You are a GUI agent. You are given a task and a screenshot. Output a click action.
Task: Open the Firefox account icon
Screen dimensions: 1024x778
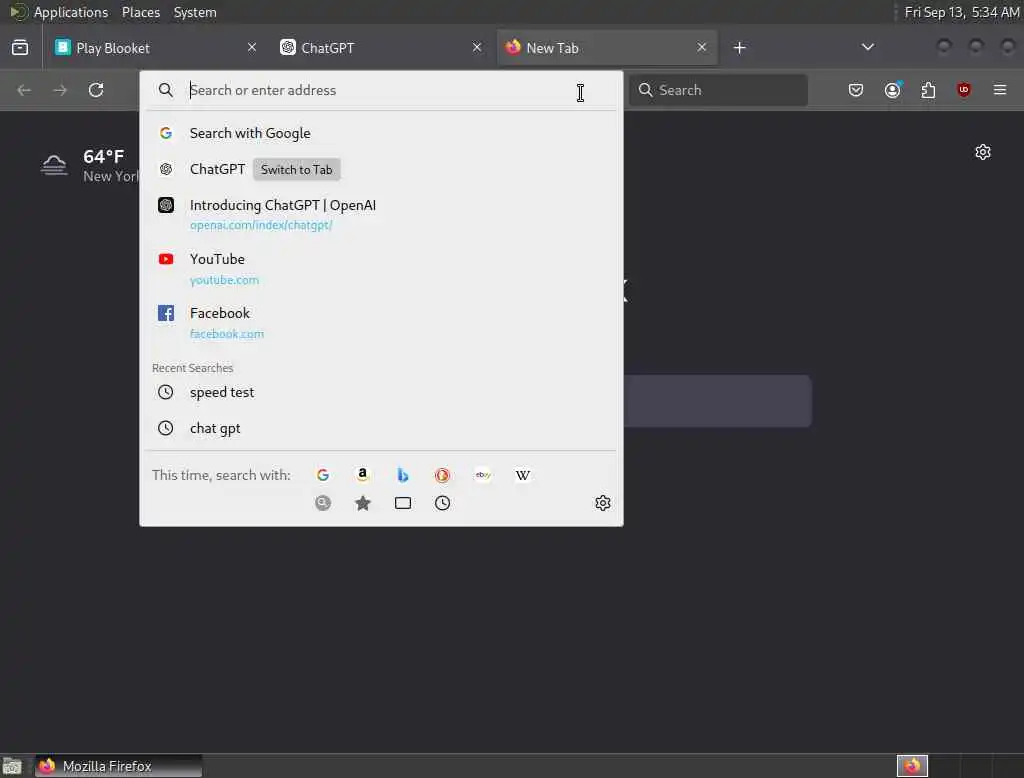tap(893, 90)
